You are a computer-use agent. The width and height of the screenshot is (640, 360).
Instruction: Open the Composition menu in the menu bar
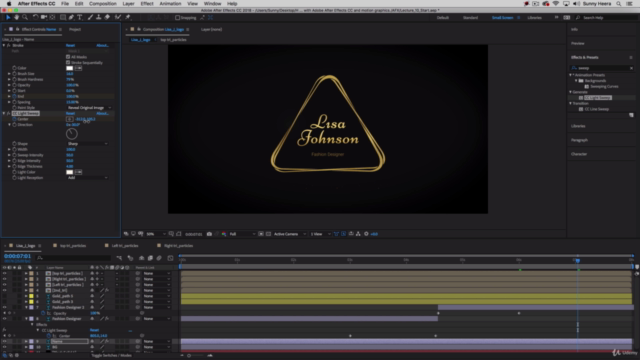(x=103, y=4)
